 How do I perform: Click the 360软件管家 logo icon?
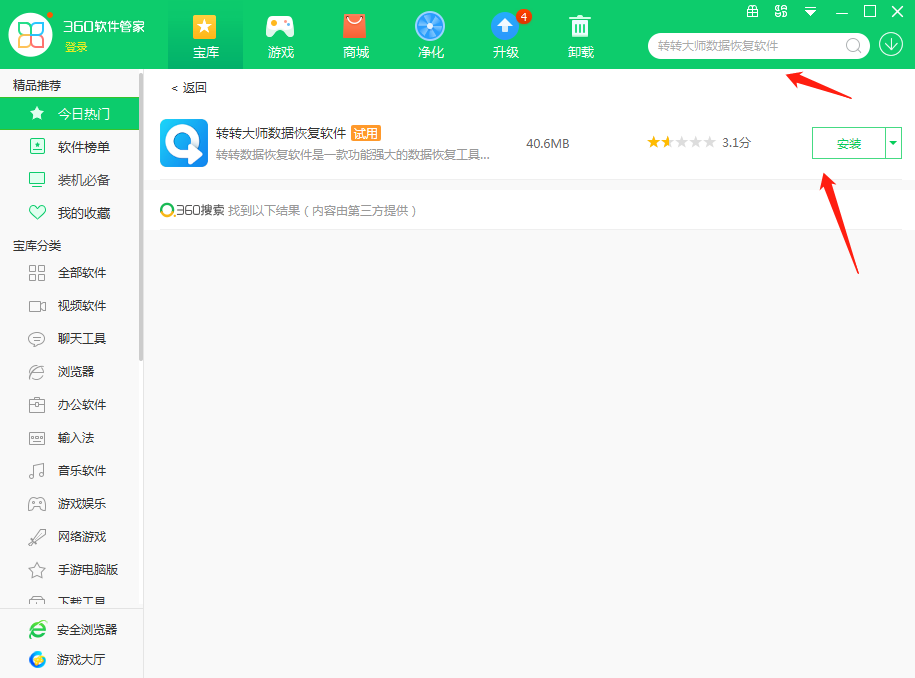click(x=30, y=34)
